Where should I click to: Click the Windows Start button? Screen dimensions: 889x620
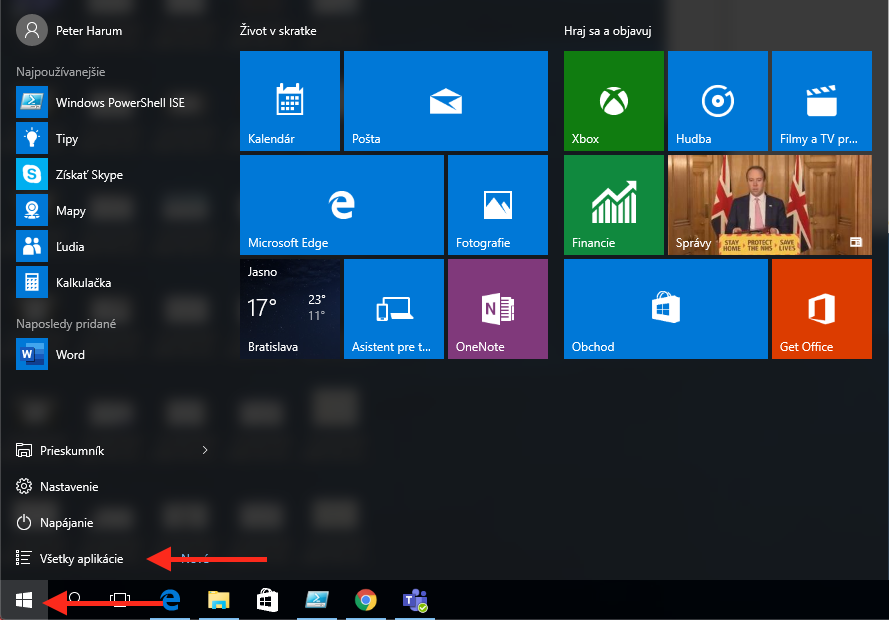click(x=24, y=600)
